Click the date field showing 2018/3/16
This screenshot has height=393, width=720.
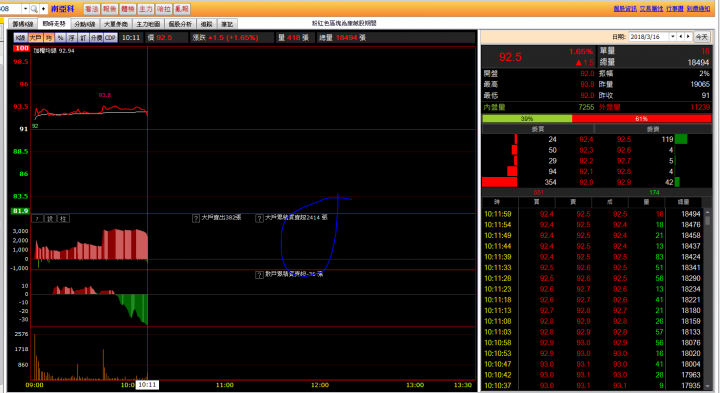(x=649, y=37)
